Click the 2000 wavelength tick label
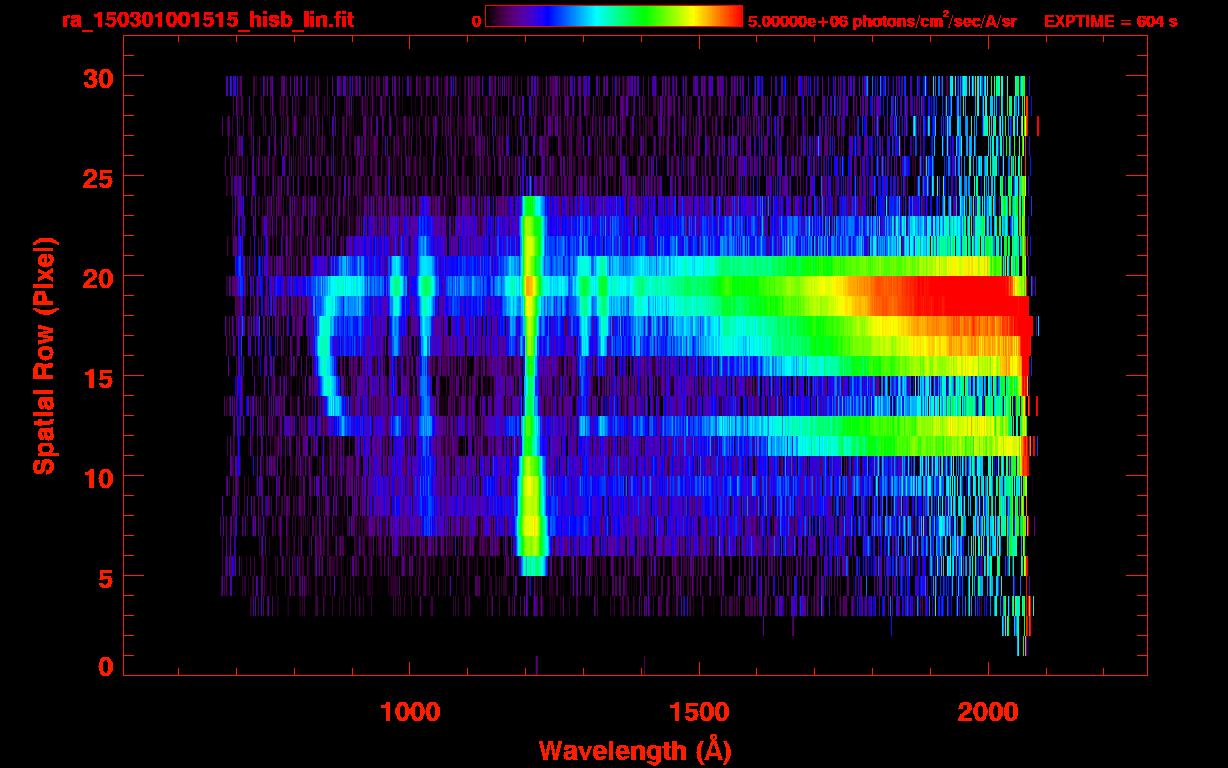 (987, 712)
